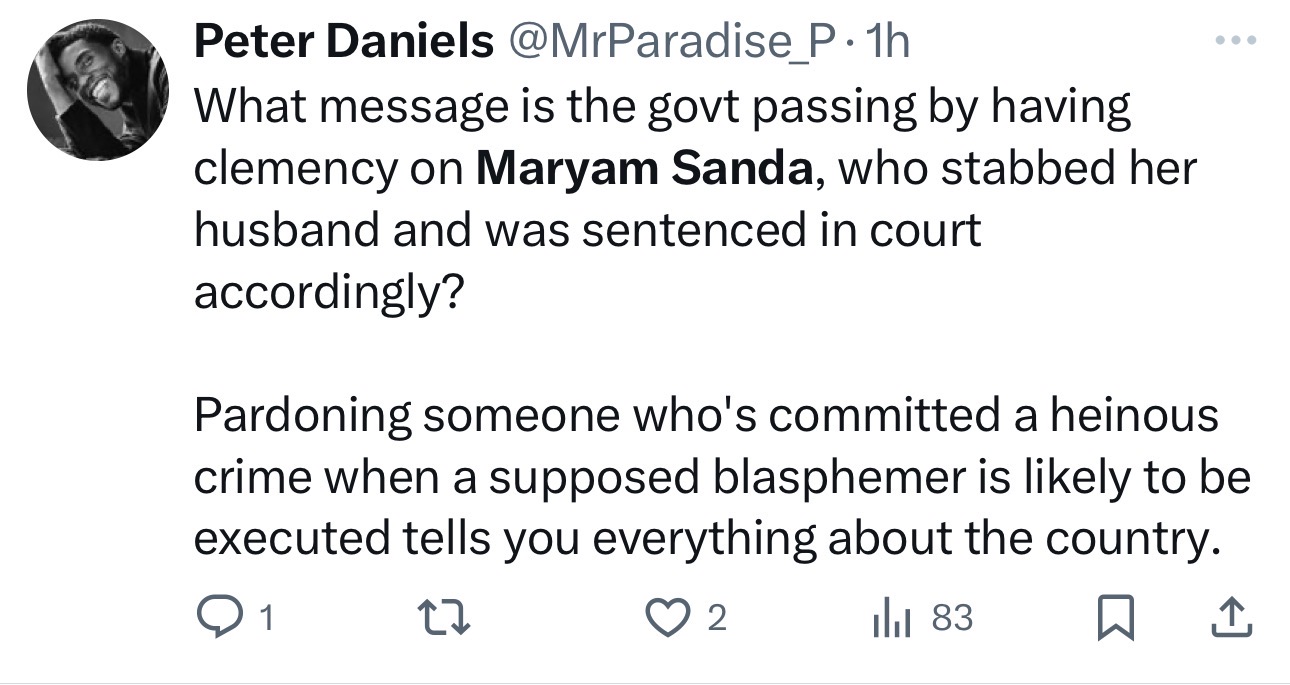Image resolution: width=1290 pixels, height=685 pixels.
Task: Click Peter Daniels' profile avatar
Action: [x=99, y=90]
